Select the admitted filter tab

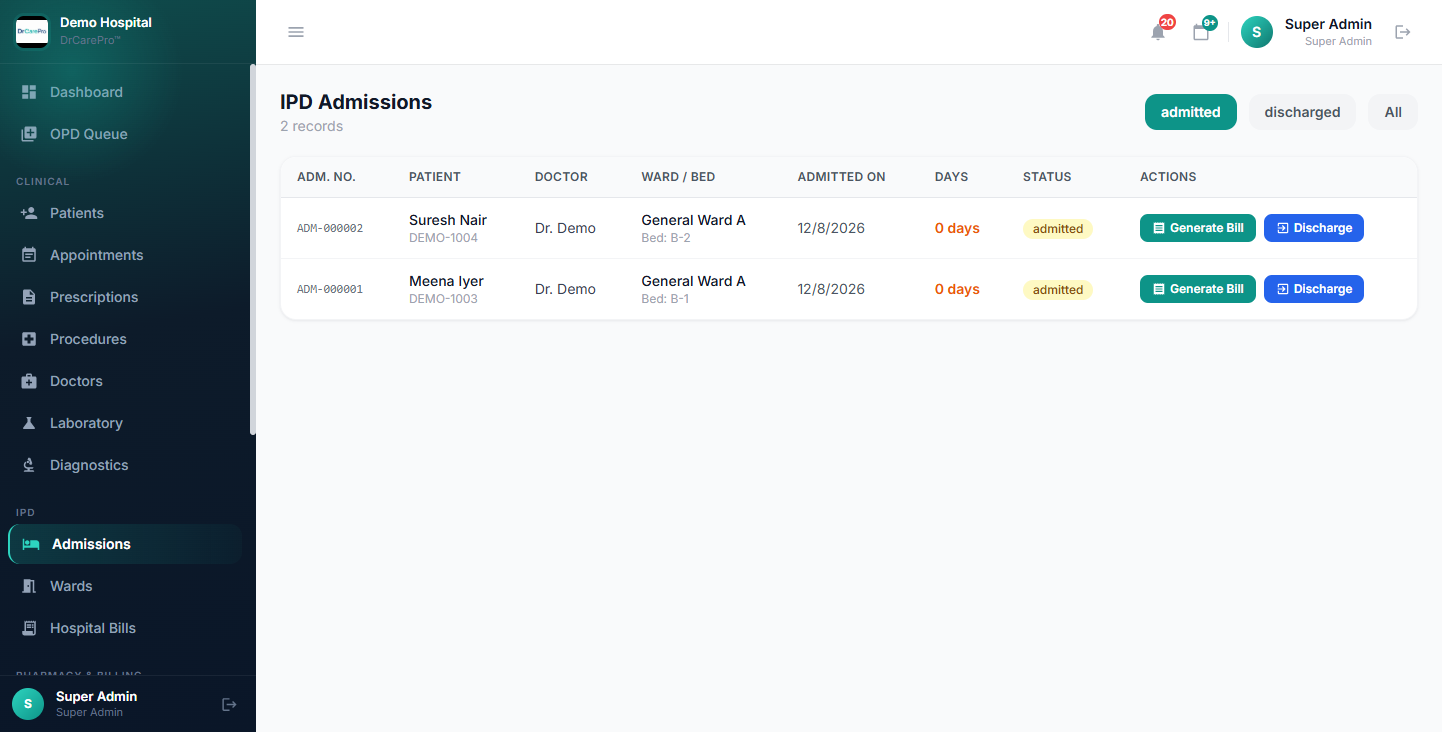tap(1190, 112)
